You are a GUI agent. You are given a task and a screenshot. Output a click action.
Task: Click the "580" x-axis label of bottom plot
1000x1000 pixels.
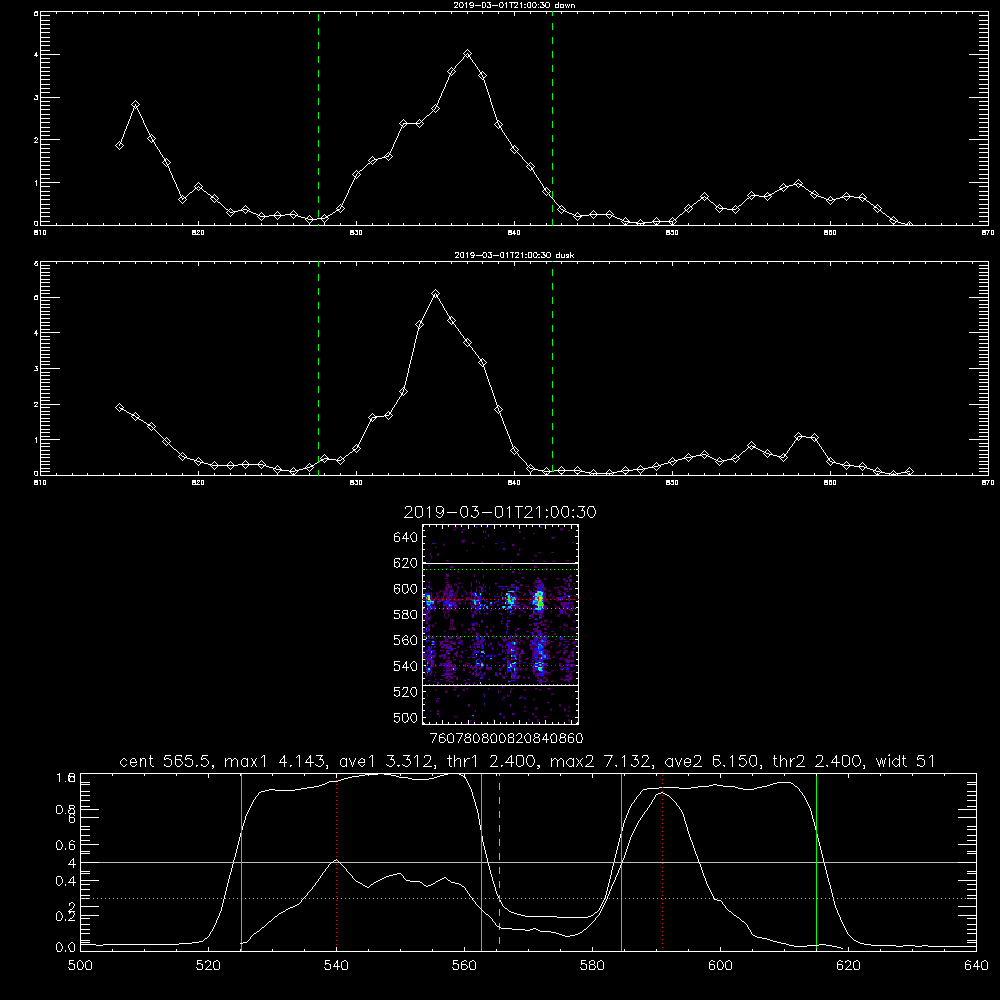[x=592, y=966]
